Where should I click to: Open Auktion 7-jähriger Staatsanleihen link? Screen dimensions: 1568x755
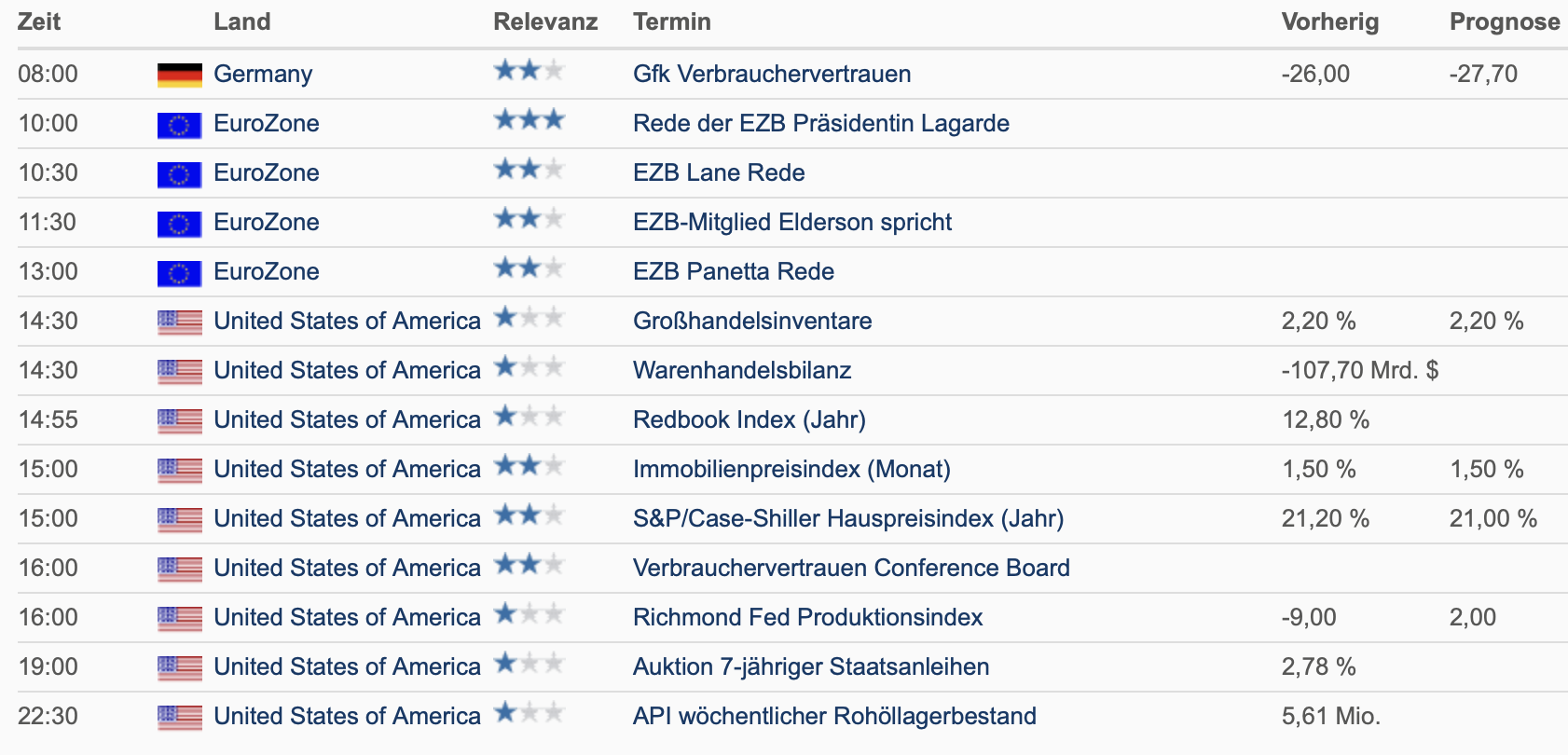(x=811, y=666)
